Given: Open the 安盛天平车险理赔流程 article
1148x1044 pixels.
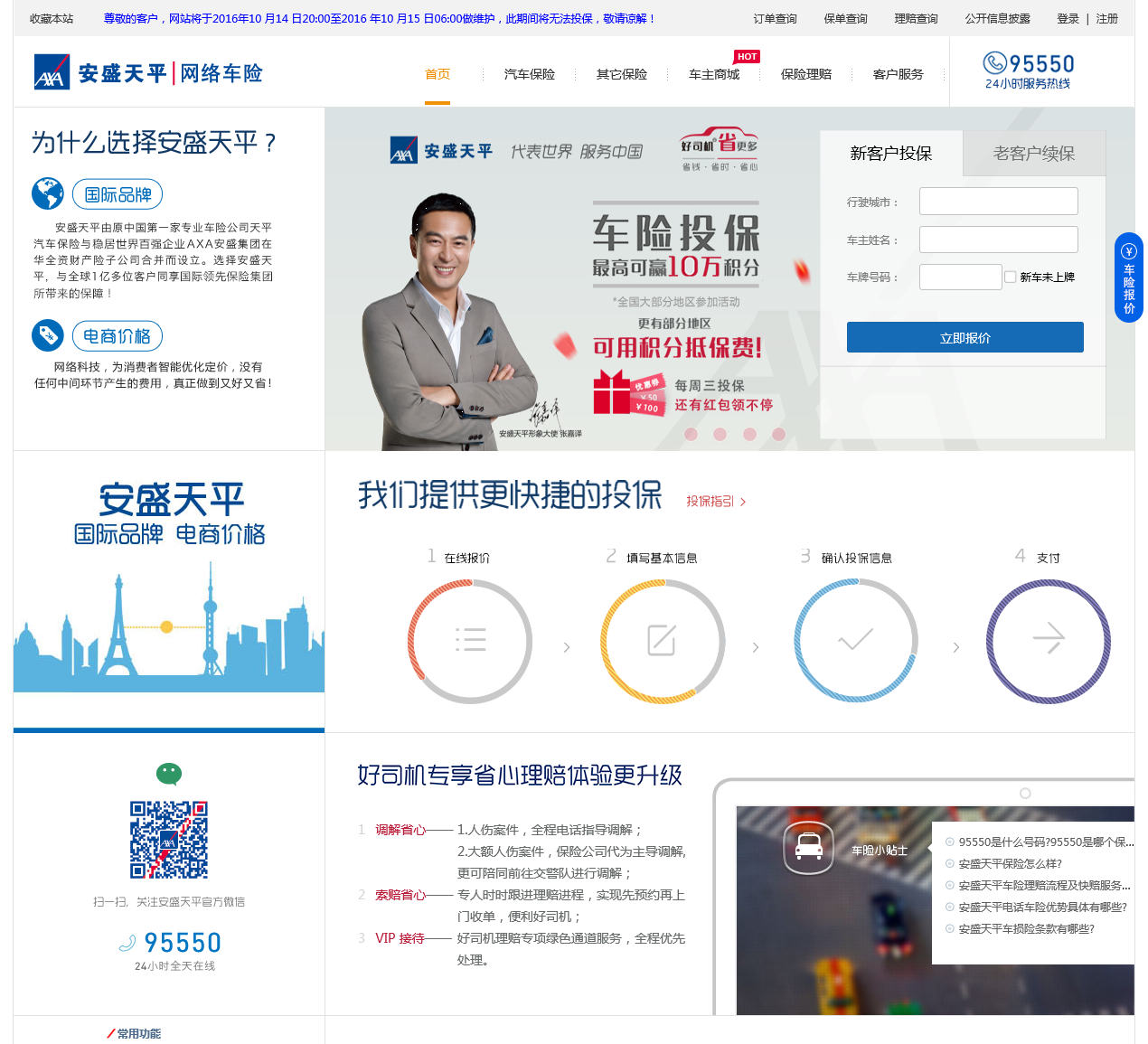Looking at the screenshot, I should (x=1044, y=885).
